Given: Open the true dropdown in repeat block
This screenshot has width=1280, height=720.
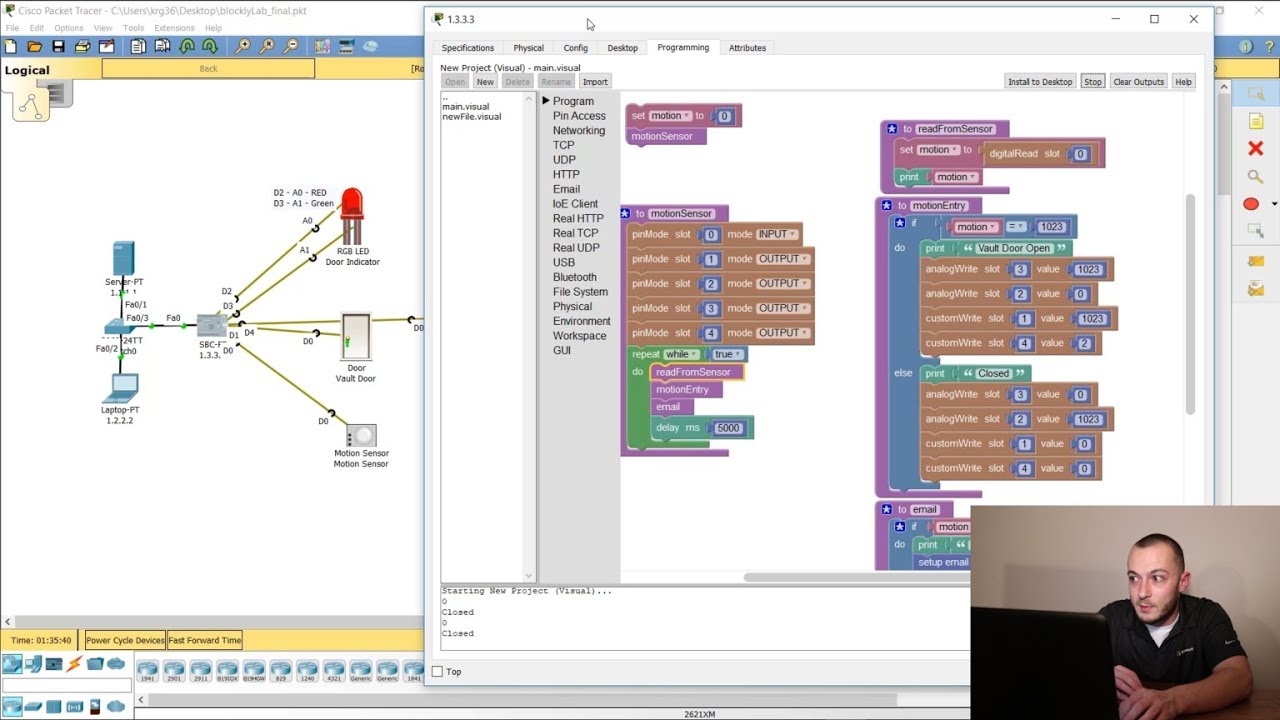Looking at the screenshot, I should tap(726, 354).
